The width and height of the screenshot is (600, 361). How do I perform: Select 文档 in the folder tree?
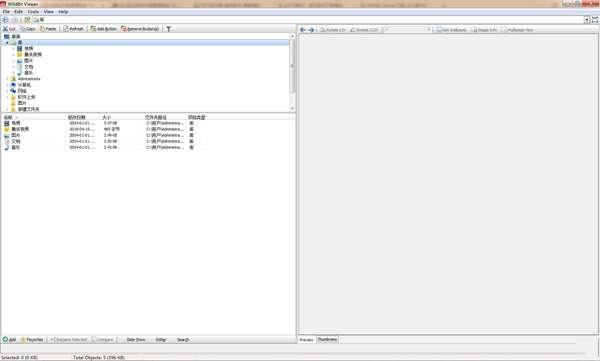point(29,67)
